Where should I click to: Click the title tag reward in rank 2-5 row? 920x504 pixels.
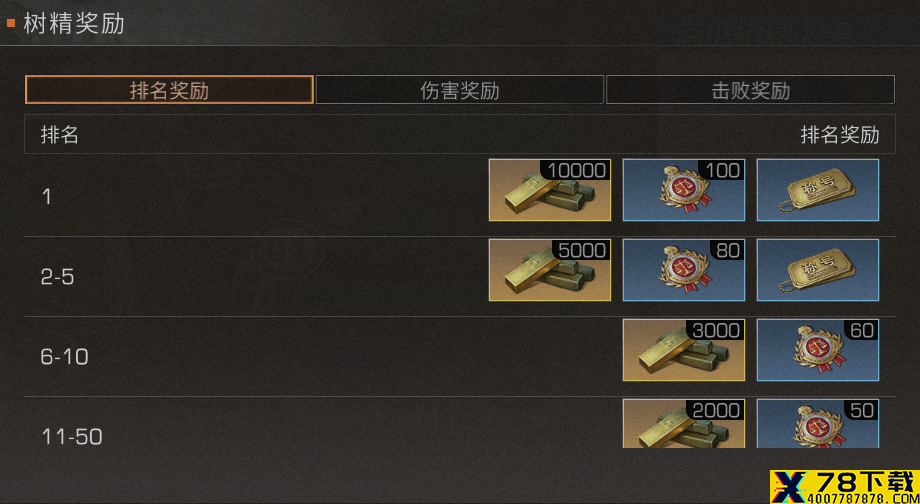coord(818,270)
